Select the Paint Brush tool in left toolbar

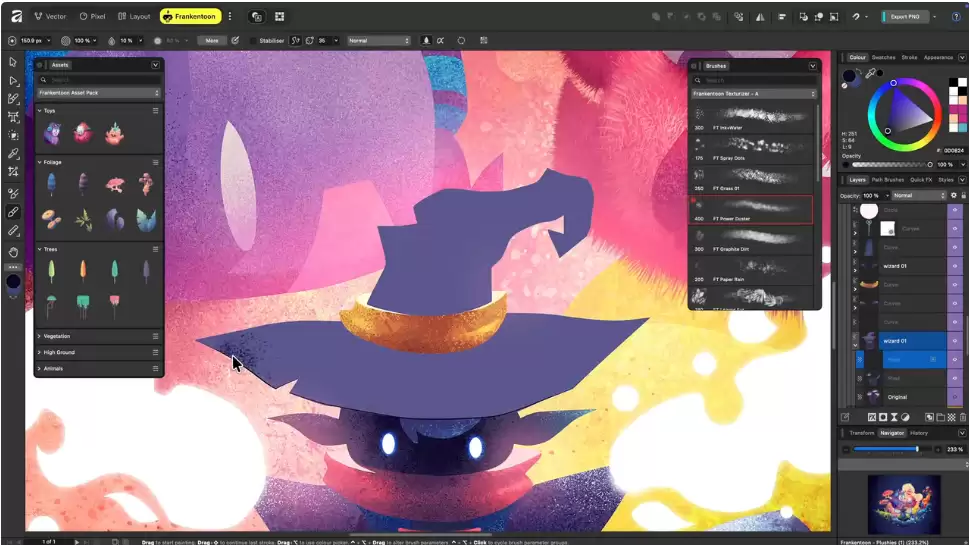point(13,212)
